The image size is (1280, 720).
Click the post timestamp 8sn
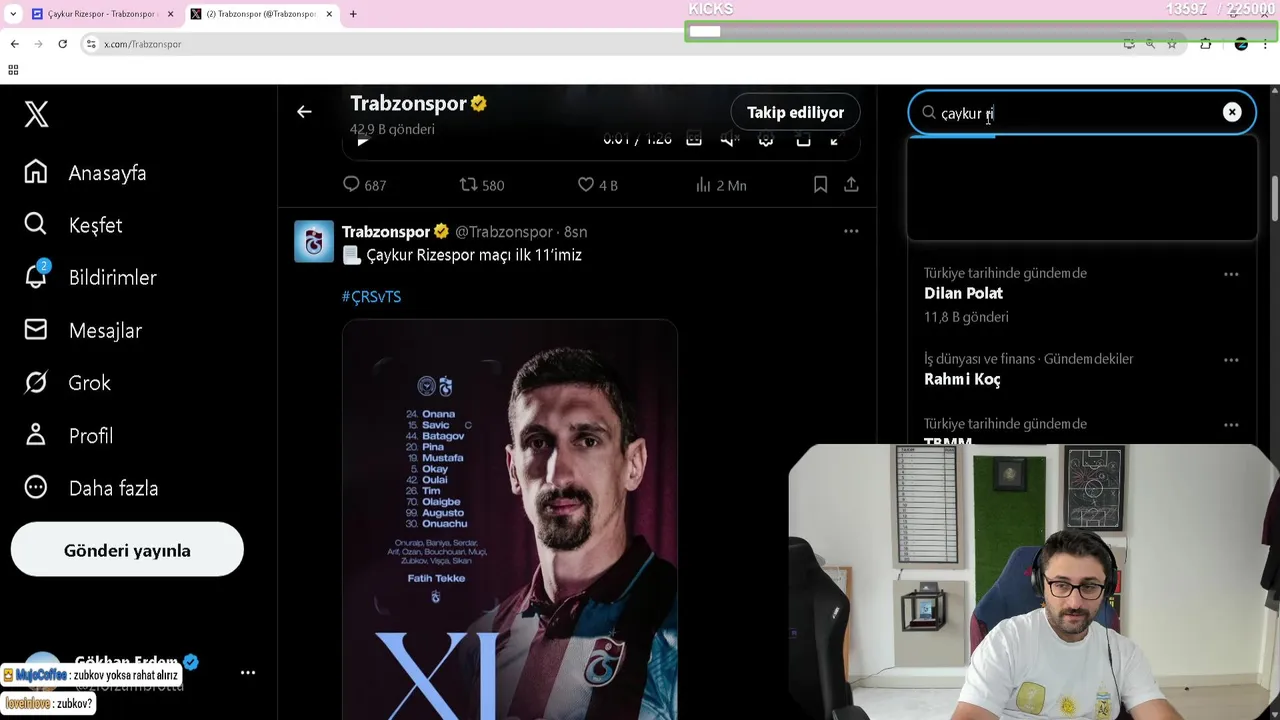pyautogui.click(x=575, y=232)
